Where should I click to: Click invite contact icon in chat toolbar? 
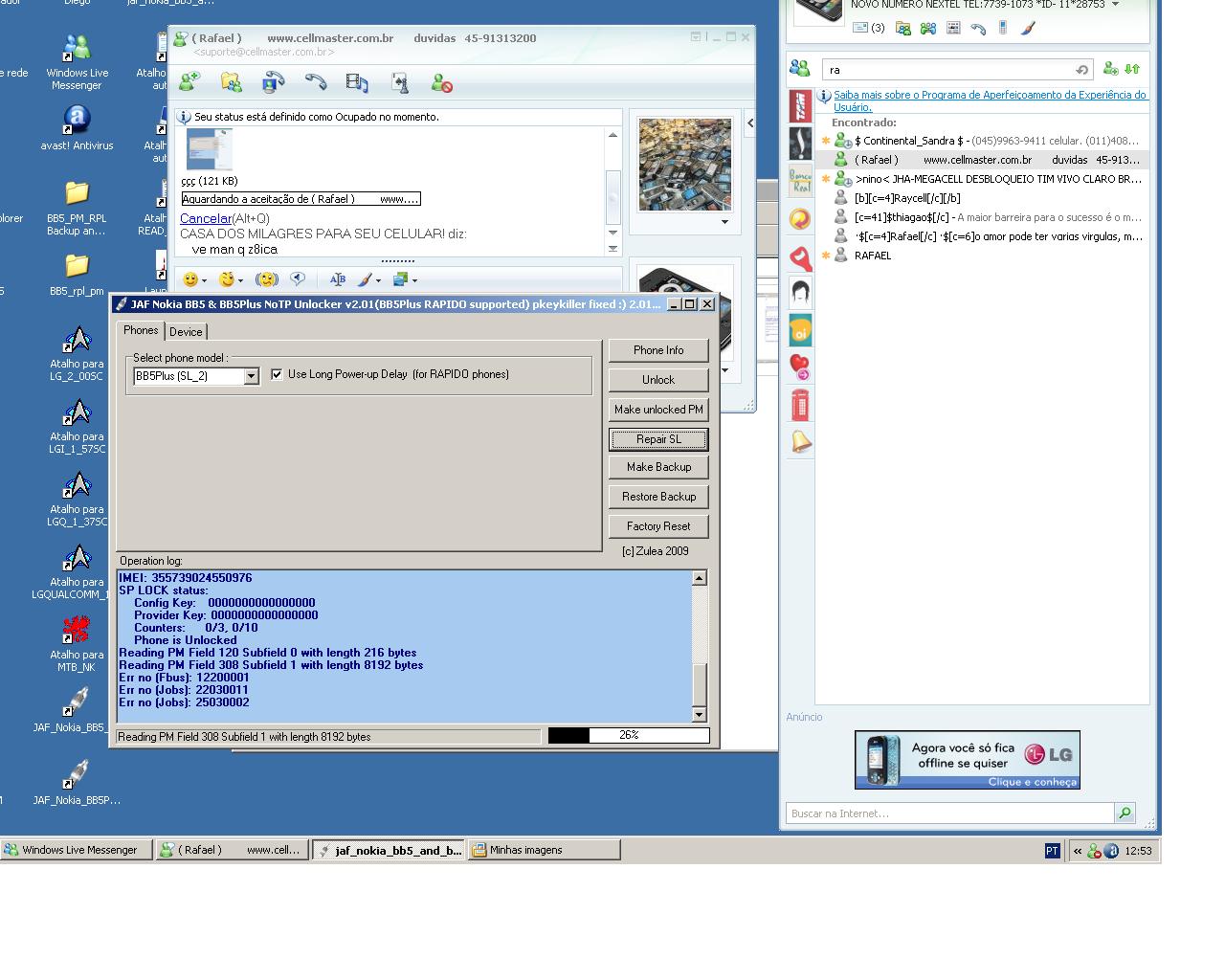pos(189,83)
